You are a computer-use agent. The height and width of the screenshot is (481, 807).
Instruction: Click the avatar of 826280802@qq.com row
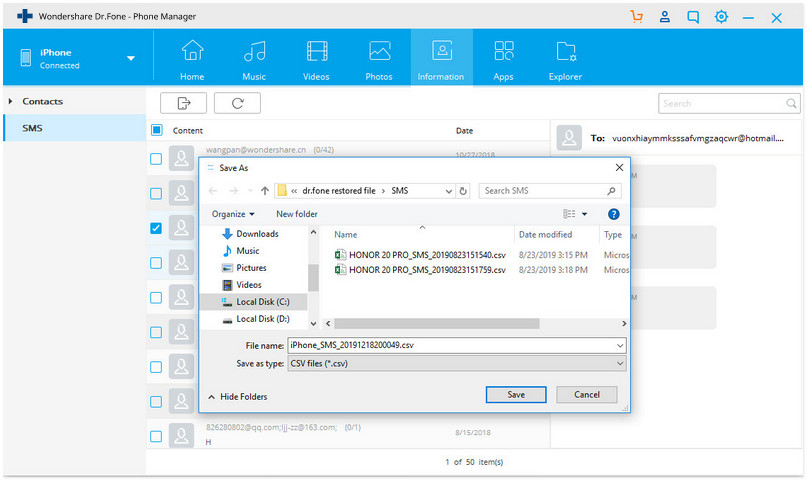coord(181,435)
